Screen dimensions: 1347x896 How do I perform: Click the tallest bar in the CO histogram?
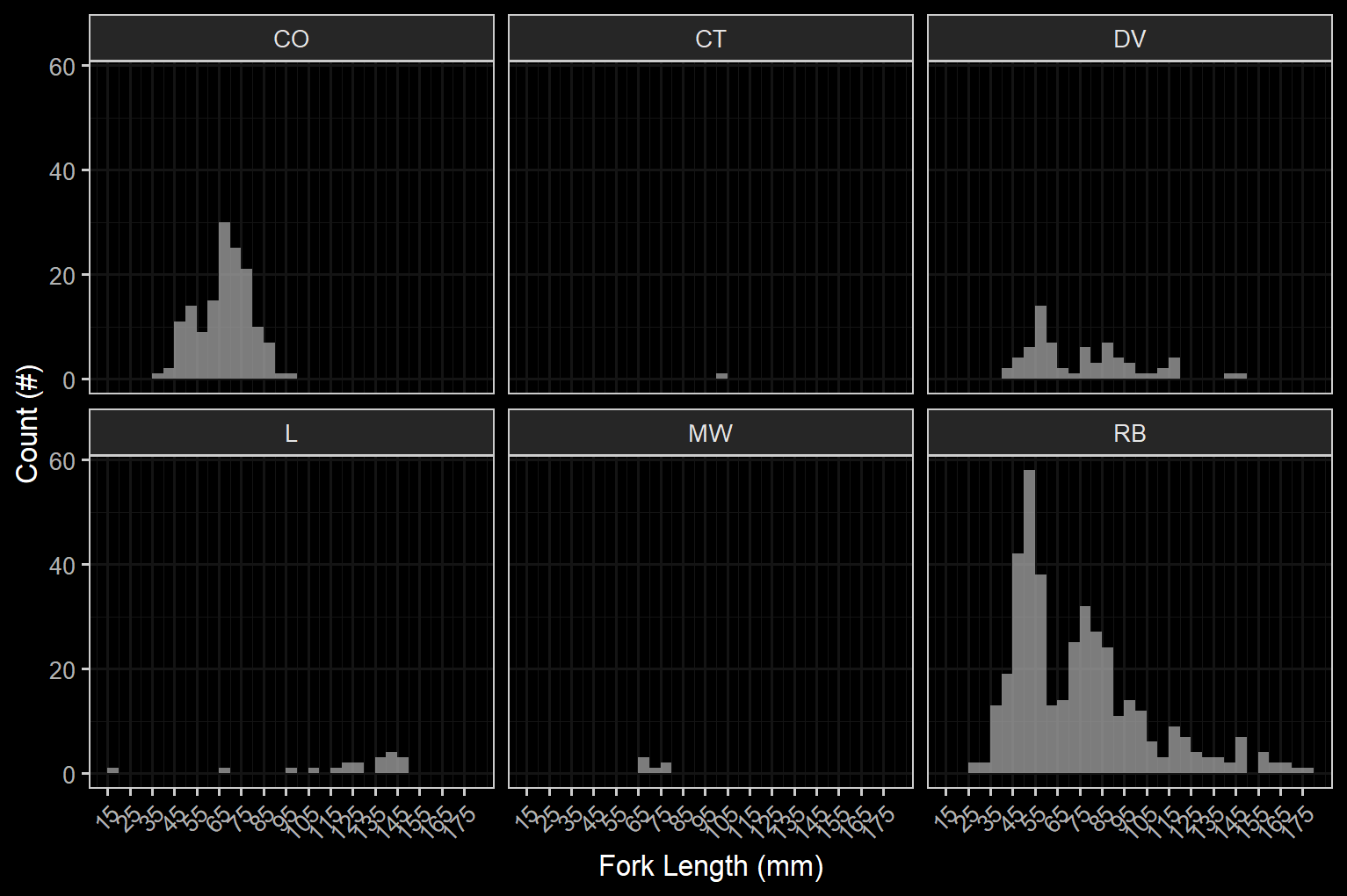tap(224, 300)
